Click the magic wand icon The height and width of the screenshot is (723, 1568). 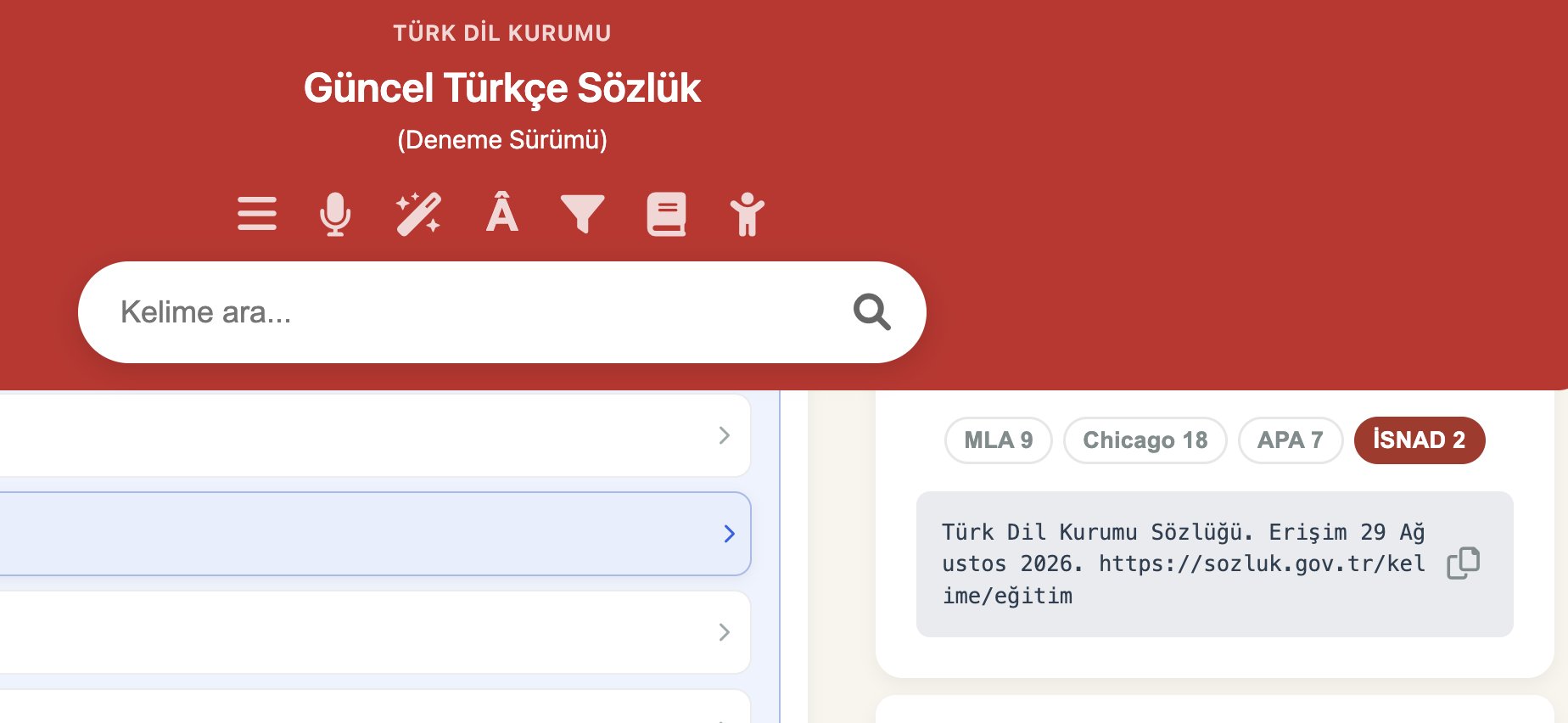[x=418, y=214]
